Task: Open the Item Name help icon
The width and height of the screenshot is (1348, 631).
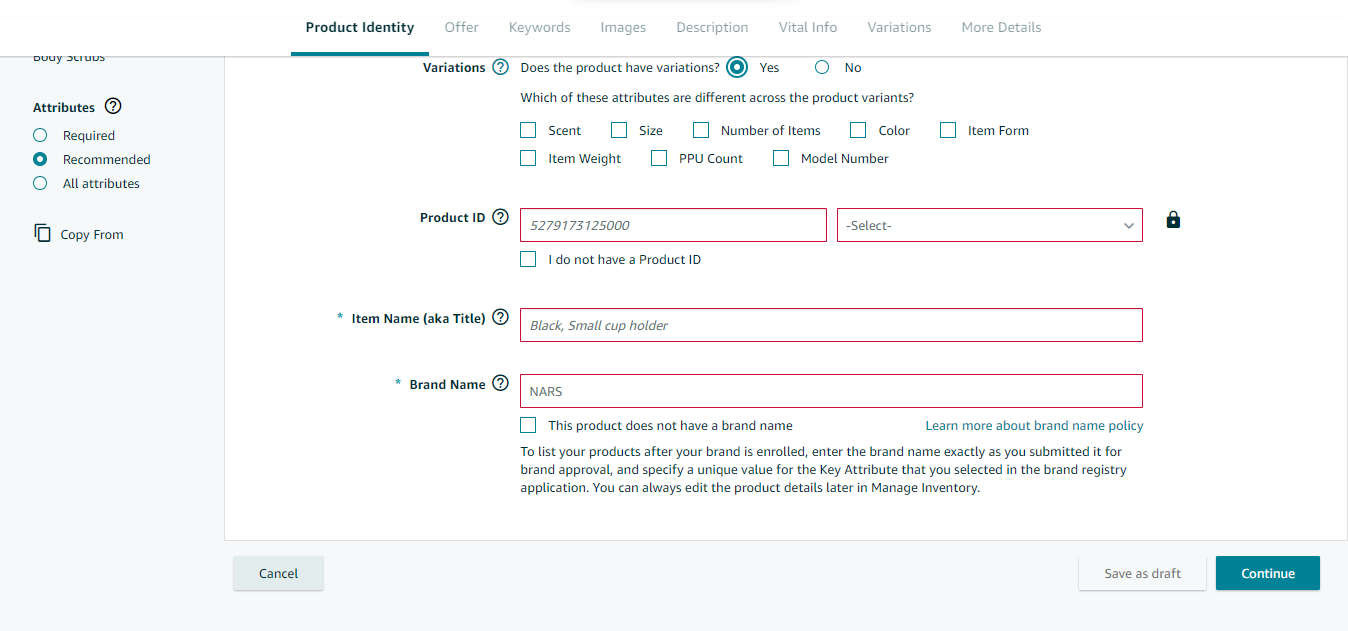Action: tap(501, 317)
